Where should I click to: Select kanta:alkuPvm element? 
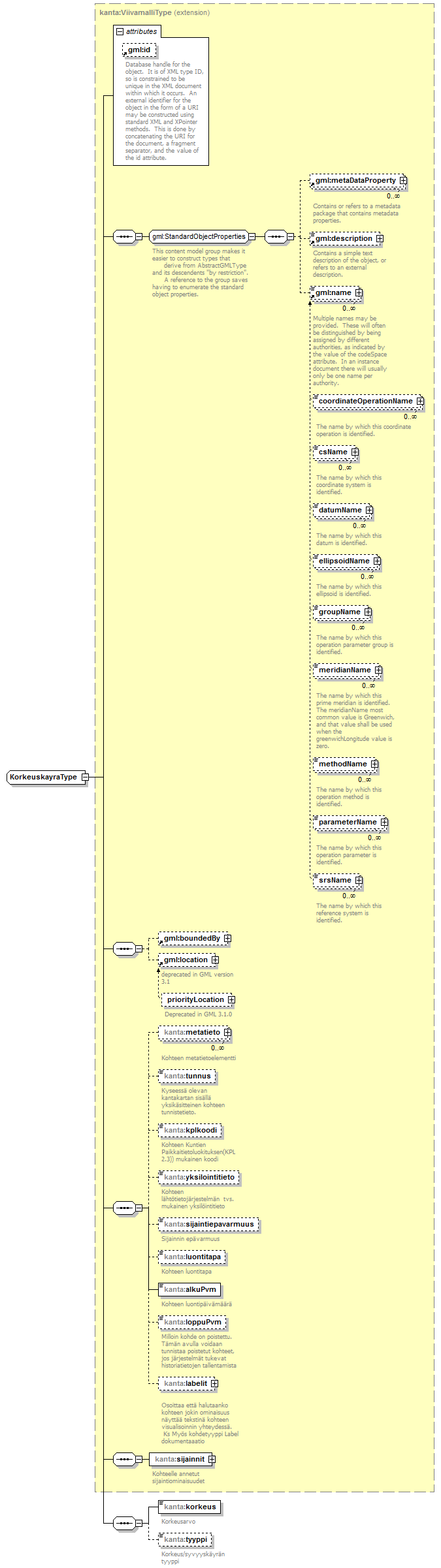point(189,1289)
